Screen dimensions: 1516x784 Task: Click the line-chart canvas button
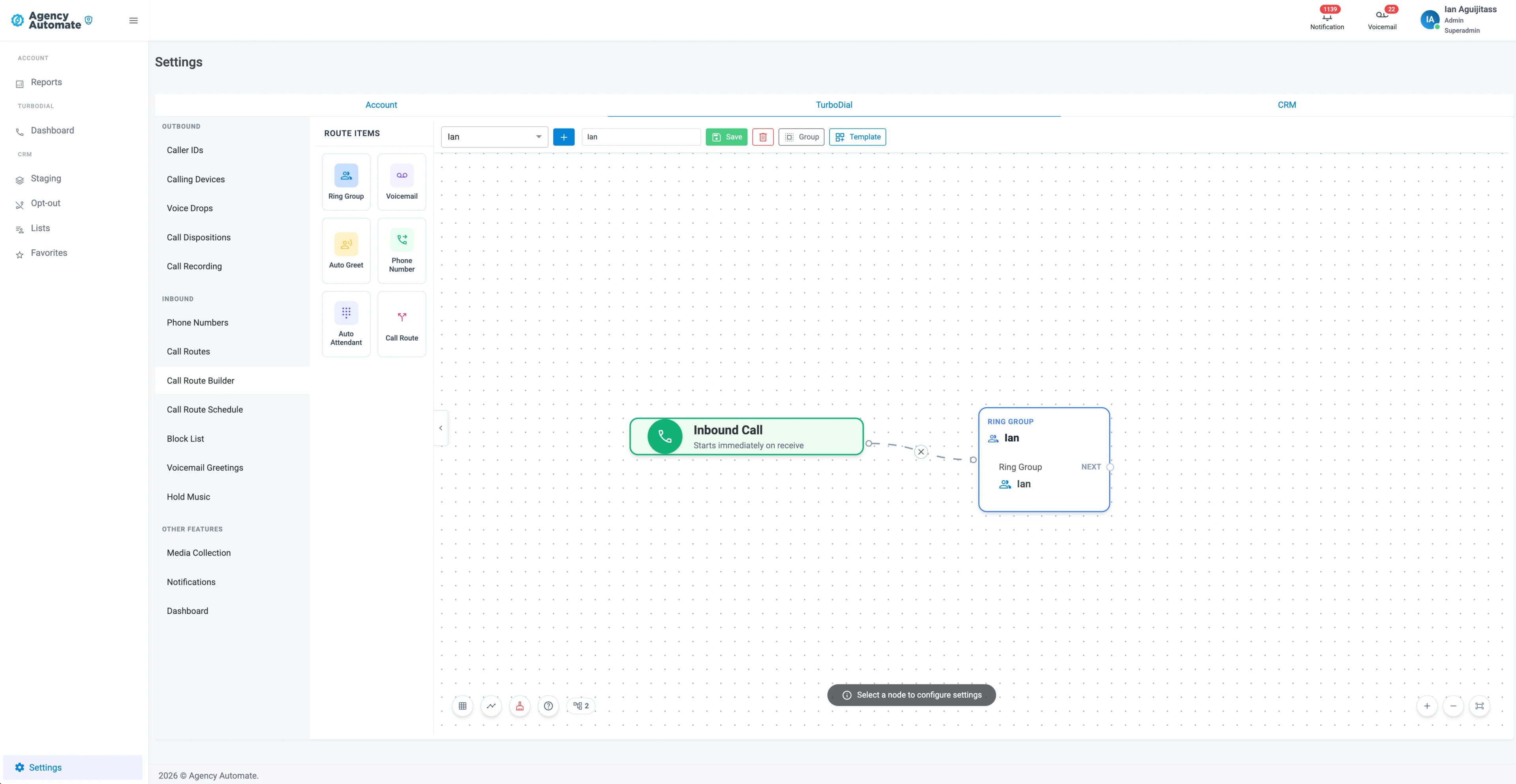(x=492, y=706)
